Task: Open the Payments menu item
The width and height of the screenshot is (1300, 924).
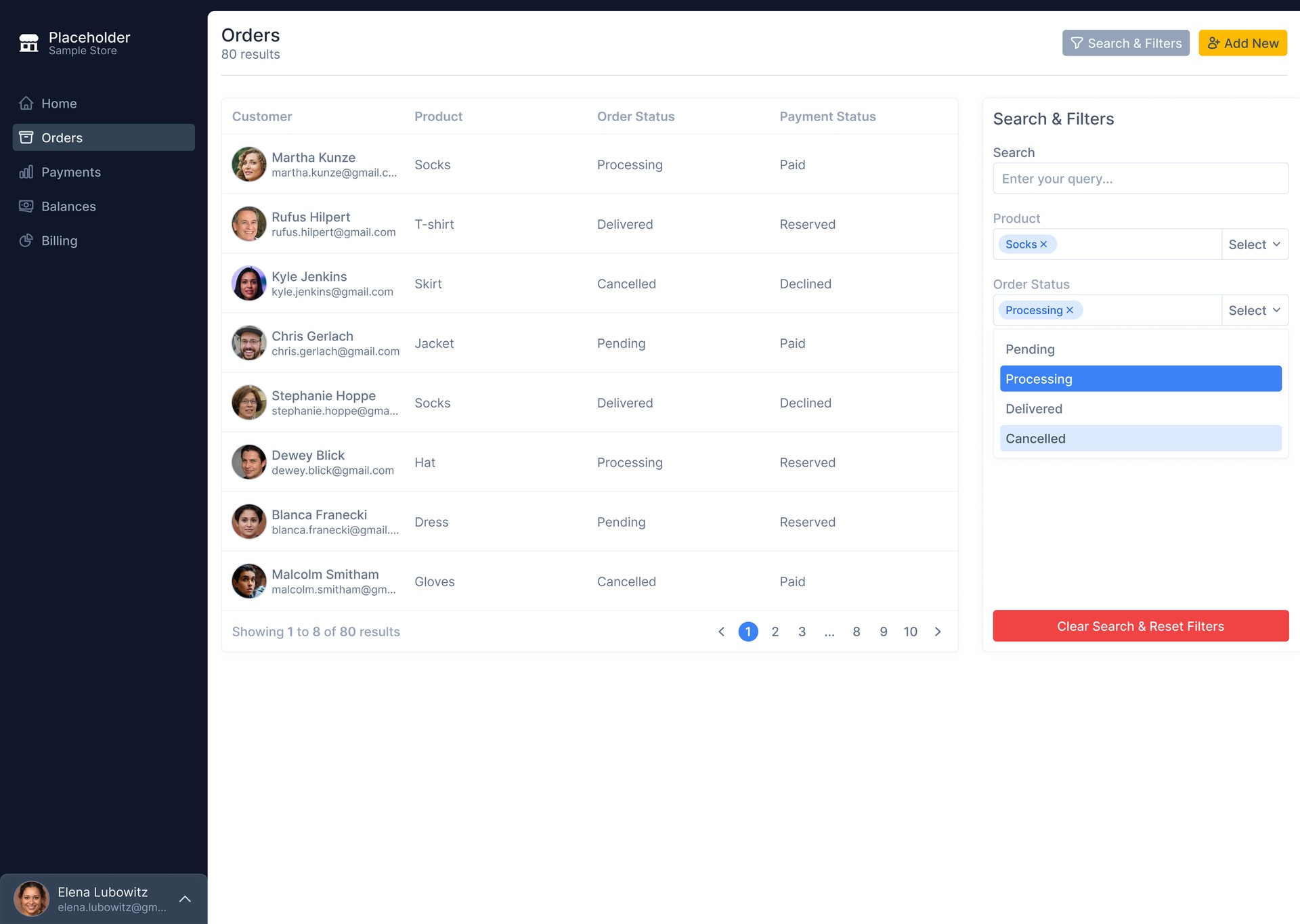Action: 104,172
